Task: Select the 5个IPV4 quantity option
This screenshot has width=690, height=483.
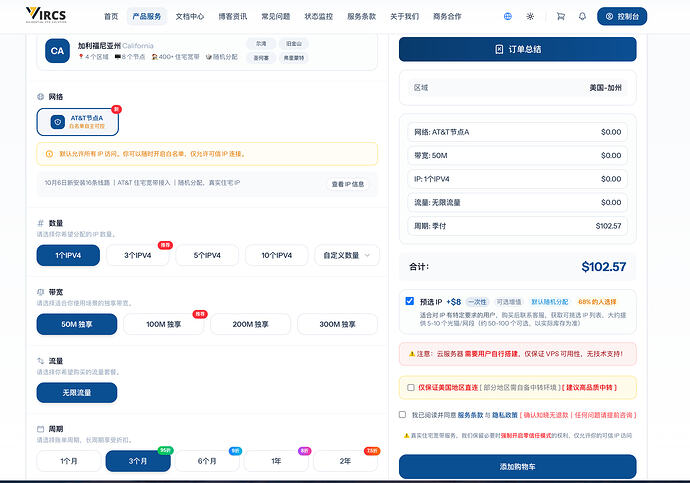Action: [207, 256]
